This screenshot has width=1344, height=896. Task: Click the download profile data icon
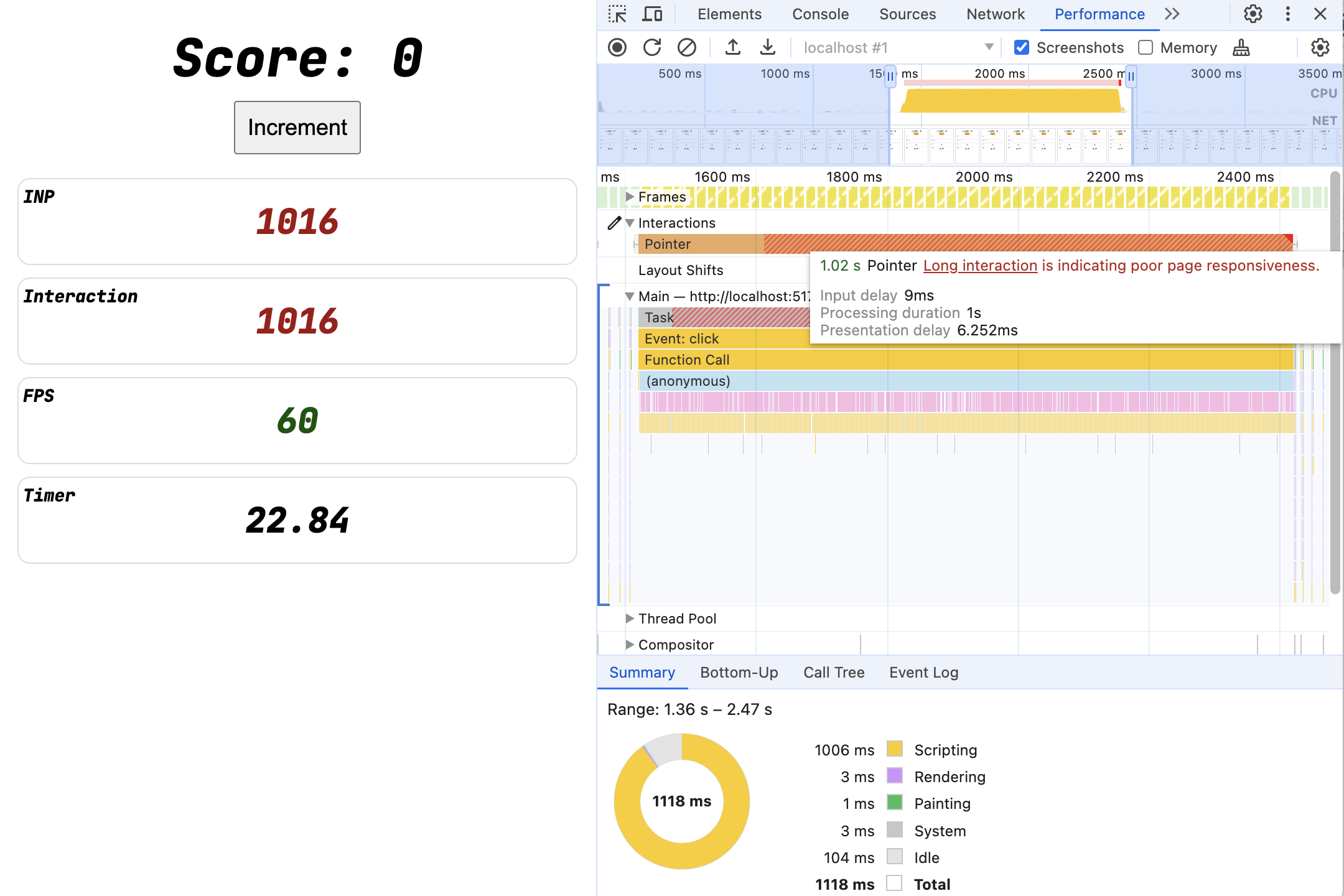(765, 47)
